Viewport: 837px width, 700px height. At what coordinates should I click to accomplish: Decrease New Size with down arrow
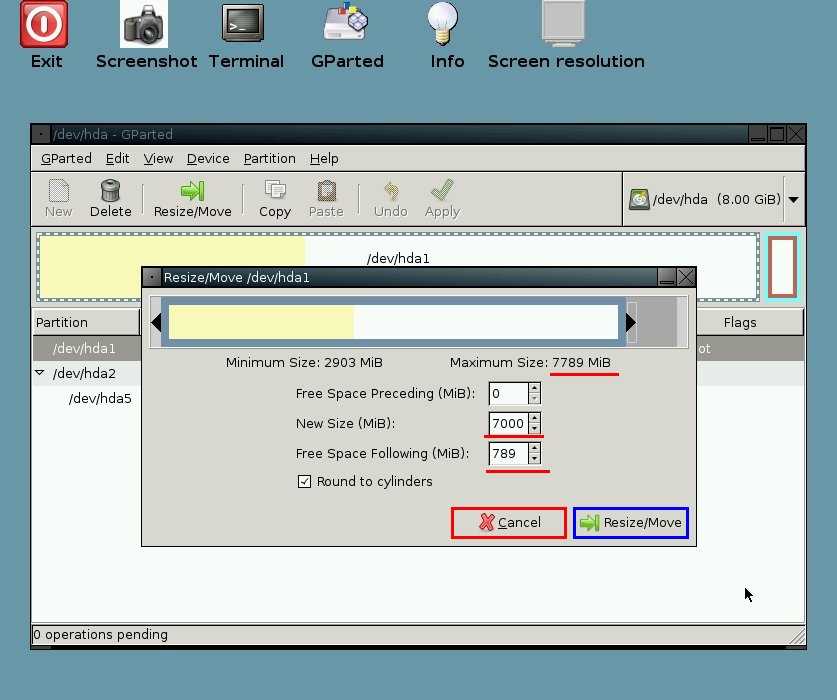tap(534, 429)
